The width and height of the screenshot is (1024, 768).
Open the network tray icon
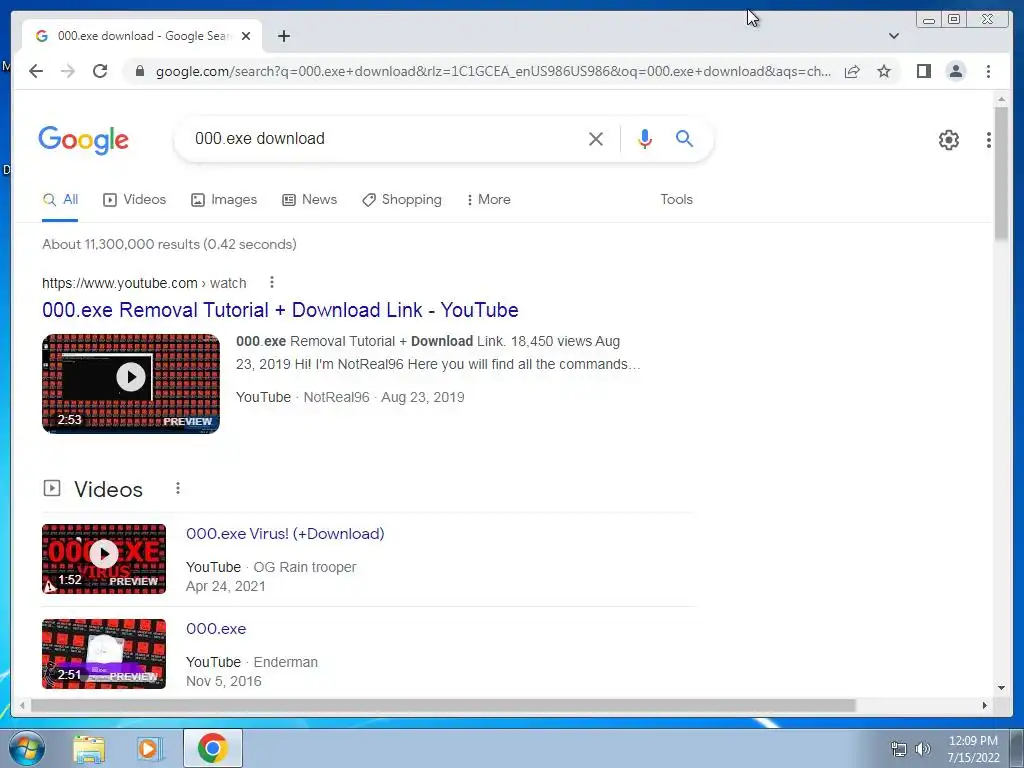click(899, 749)
